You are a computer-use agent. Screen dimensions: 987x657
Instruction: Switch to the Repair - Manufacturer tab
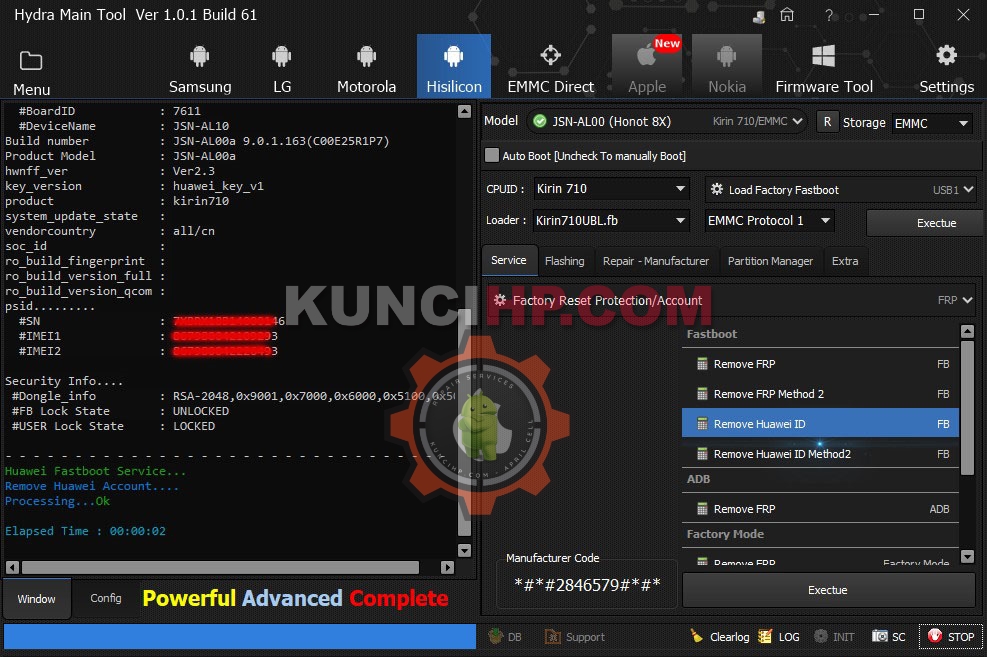(656, 261)
